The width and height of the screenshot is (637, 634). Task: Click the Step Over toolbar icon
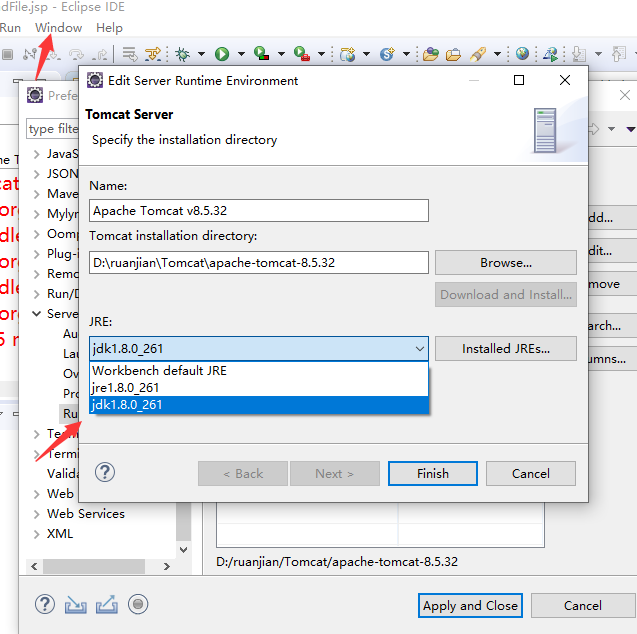click(76, 54)
